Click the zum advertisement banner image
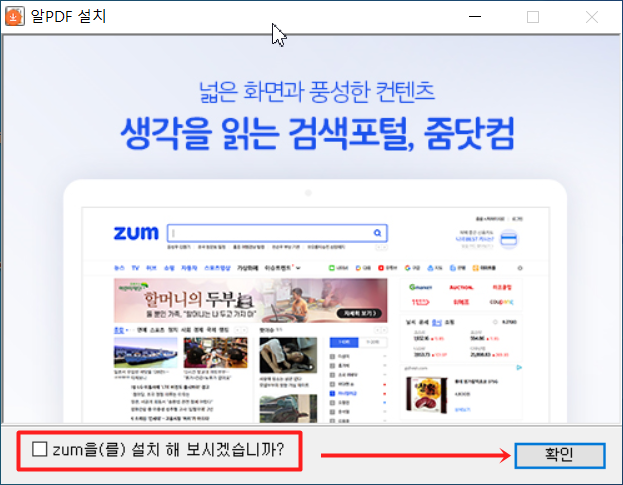This screenshot has height=485, width=623. 312,229
